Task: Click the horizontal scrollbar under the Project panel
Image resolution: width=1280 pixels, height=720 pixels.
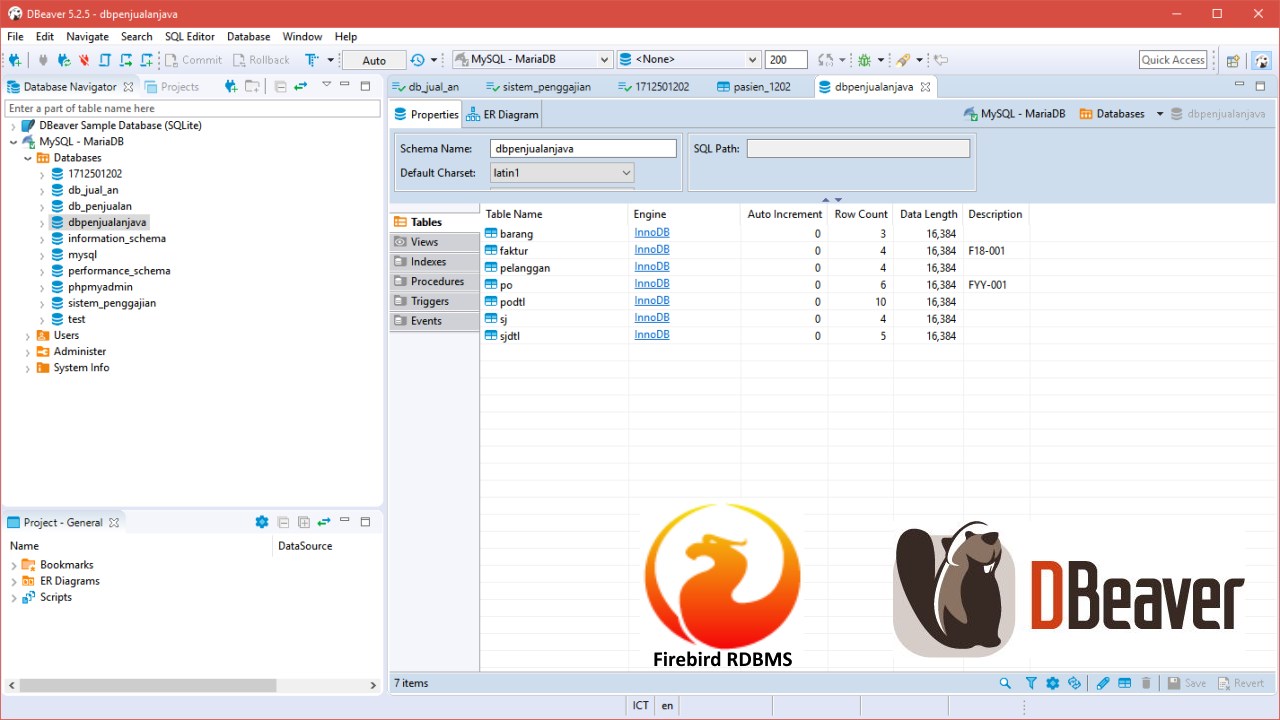Action: pyautogui.click(x=147, y=686)
